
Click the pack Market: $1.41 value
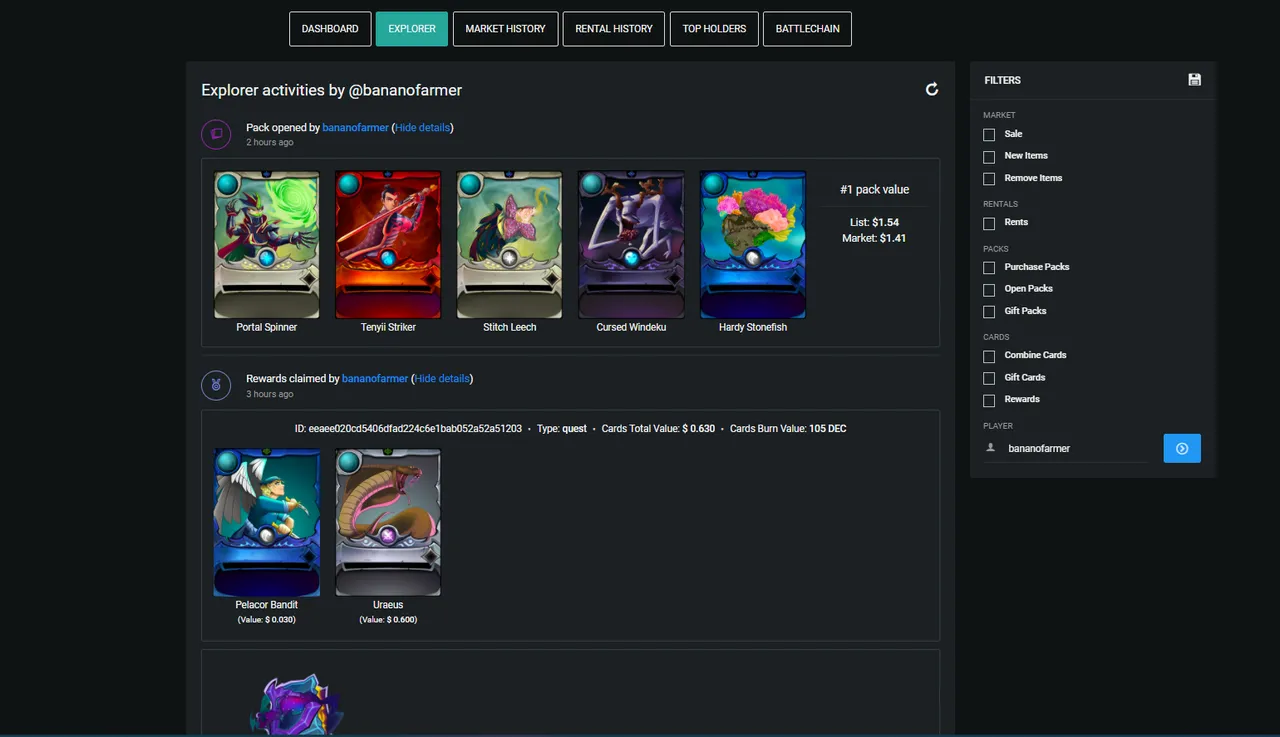(875, 238)
